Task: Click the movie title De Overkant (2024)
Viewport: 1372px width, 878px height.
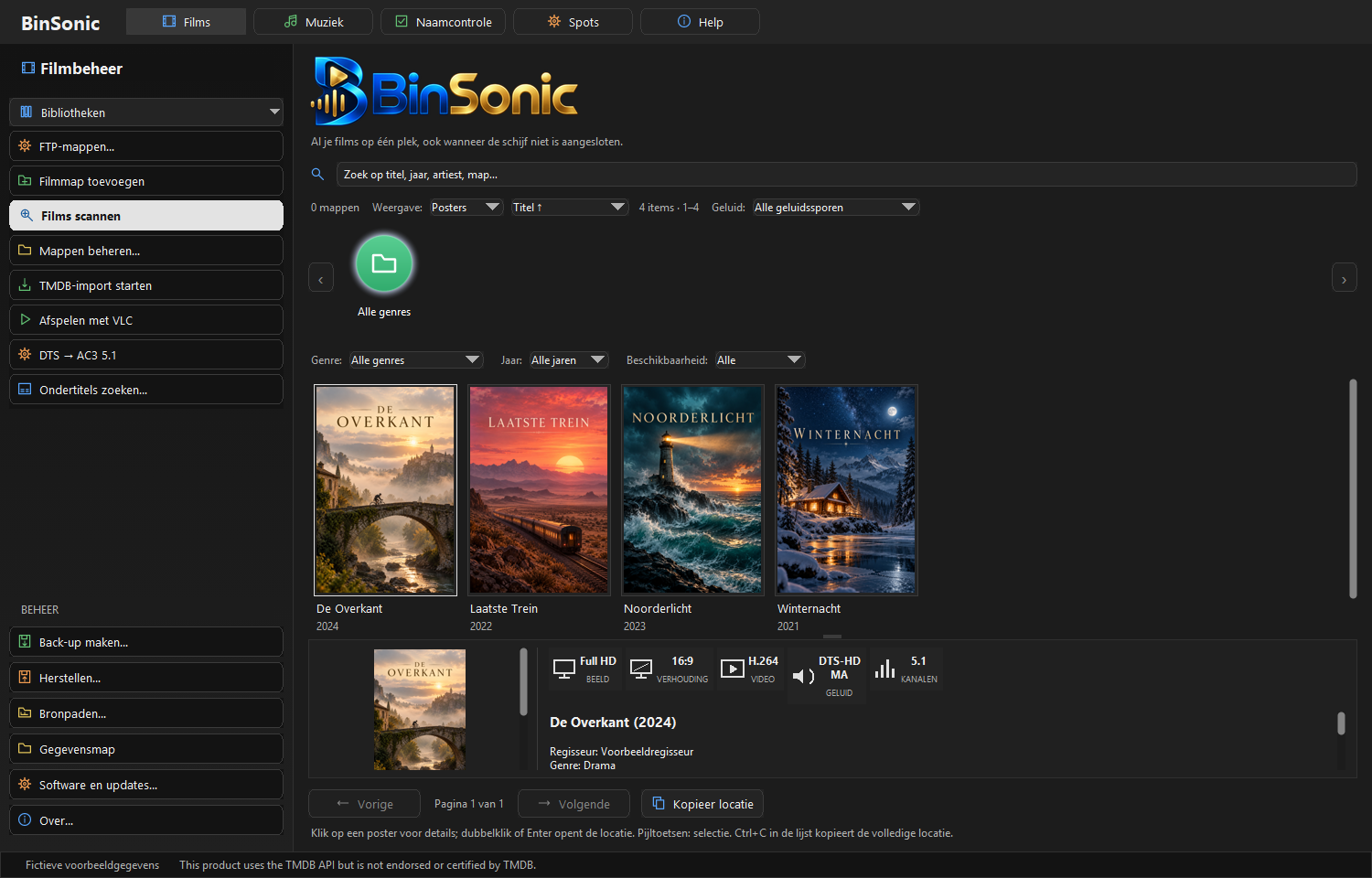Action: pos(613,723)
